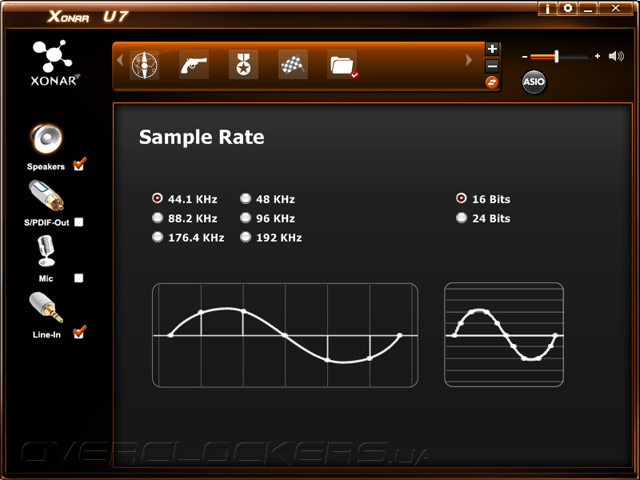The image size is (640, 480).
Task: Open the Mic device icon
Action: pyautogui.click(x=46, y=251)
